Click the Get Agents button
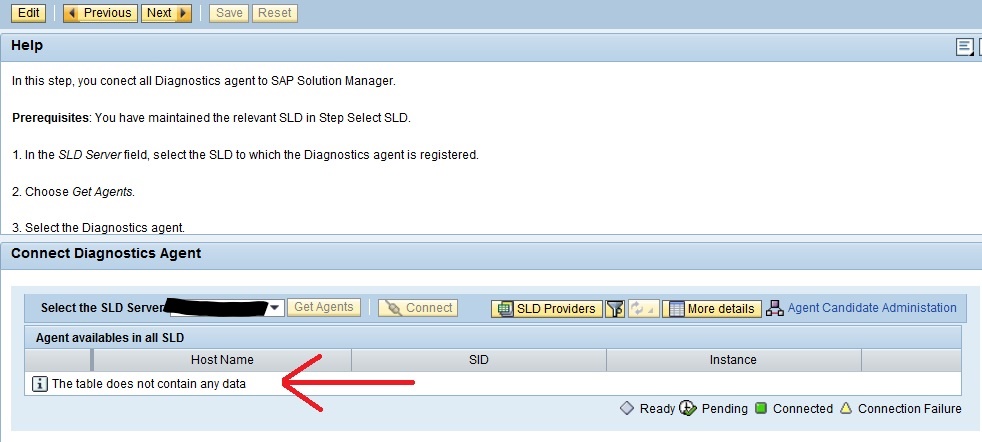The width and height of the screenshot is (982, 442). [x=324, y=307]
